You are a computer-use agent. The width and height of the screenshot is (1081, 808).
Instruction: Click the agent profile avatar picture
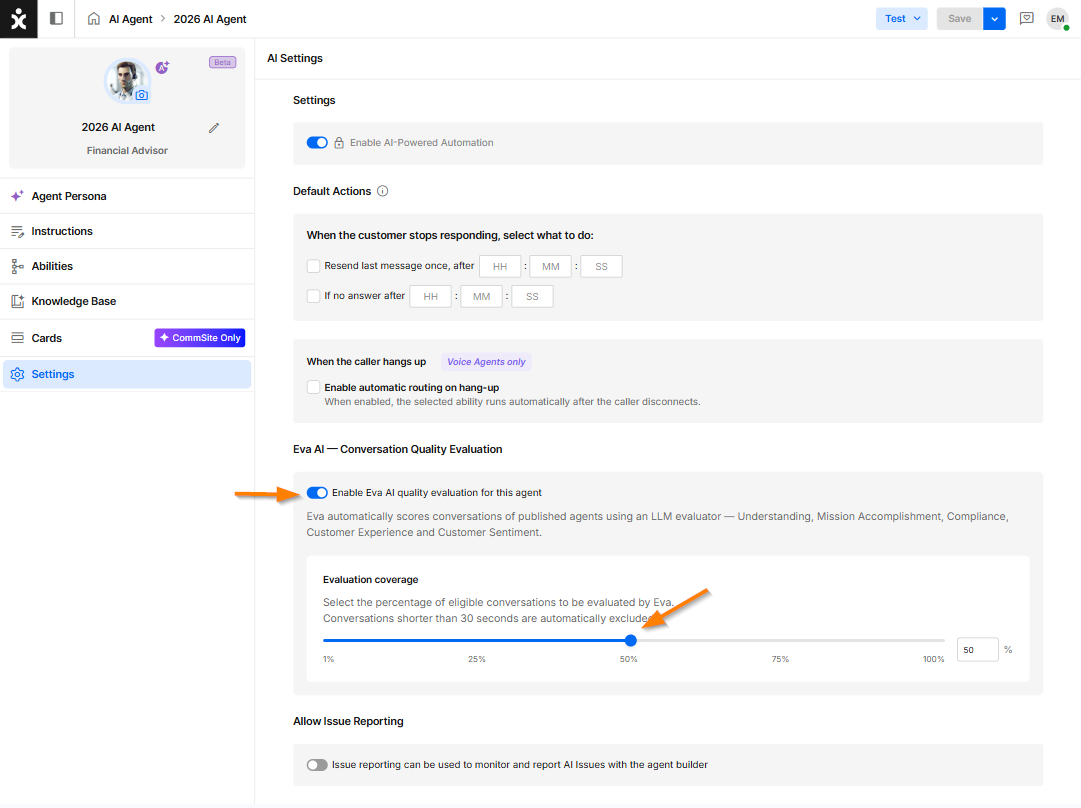(127, 81)
